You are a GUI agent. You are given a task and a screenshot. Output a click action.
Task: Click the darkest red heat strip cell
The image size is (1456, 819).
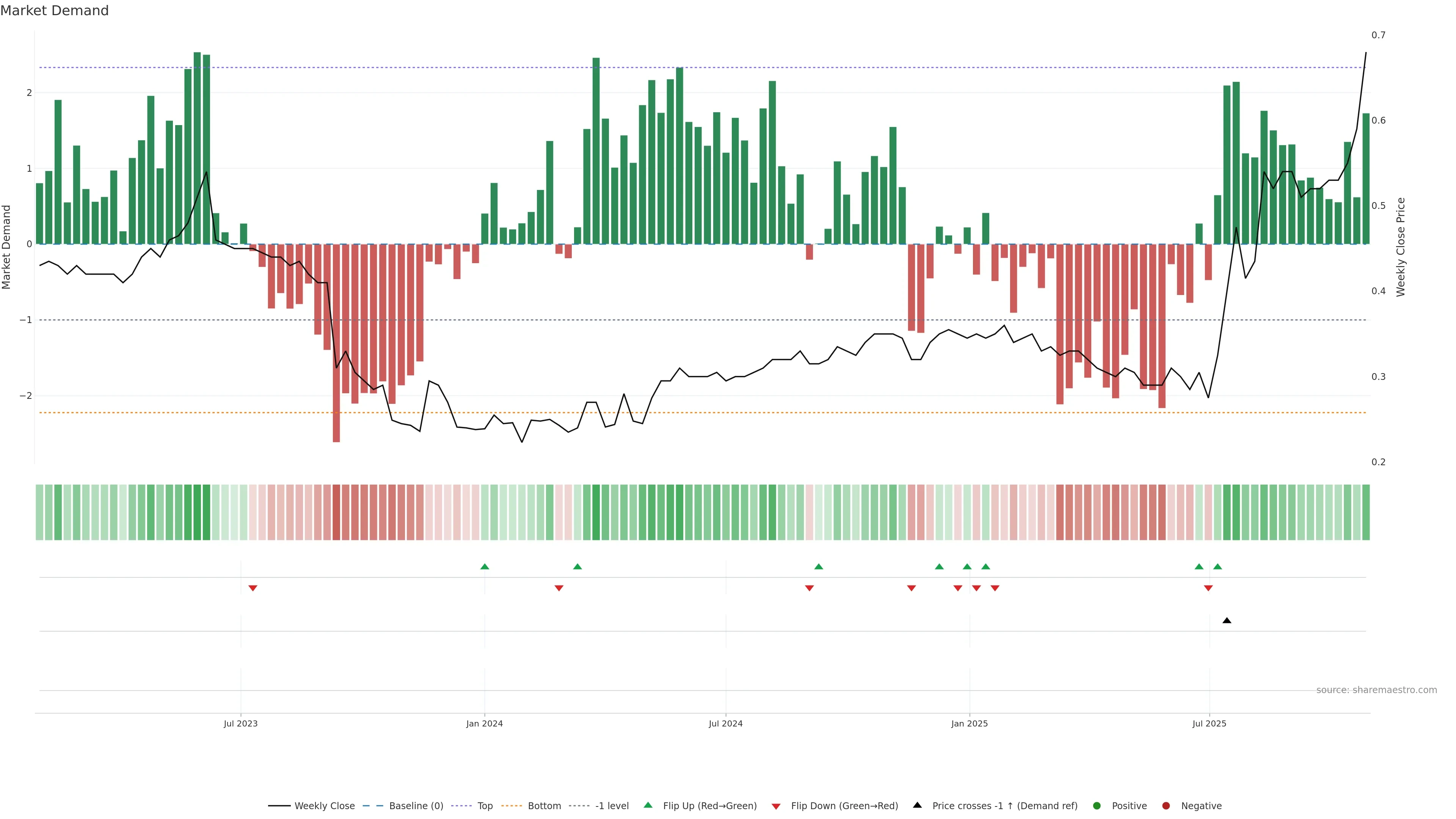pyautogui.click(x=336, y=512)
